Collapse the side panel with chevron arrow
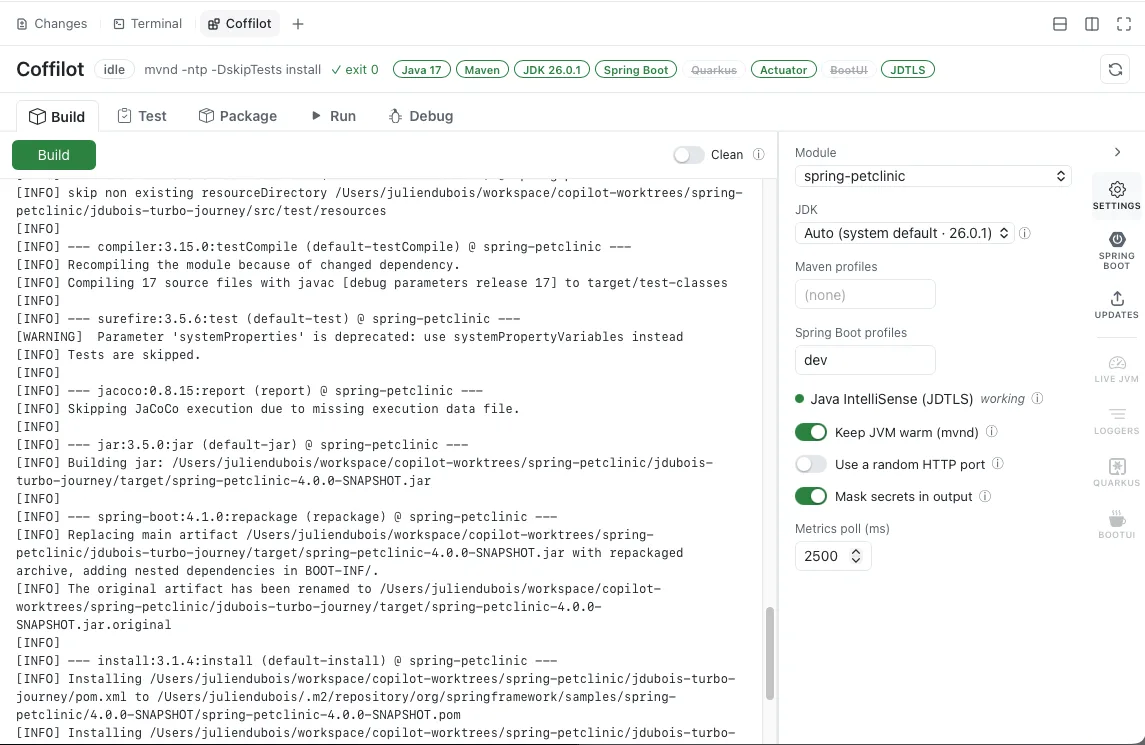Screen dimensions: 1145x745 (x=1117, y=152)
